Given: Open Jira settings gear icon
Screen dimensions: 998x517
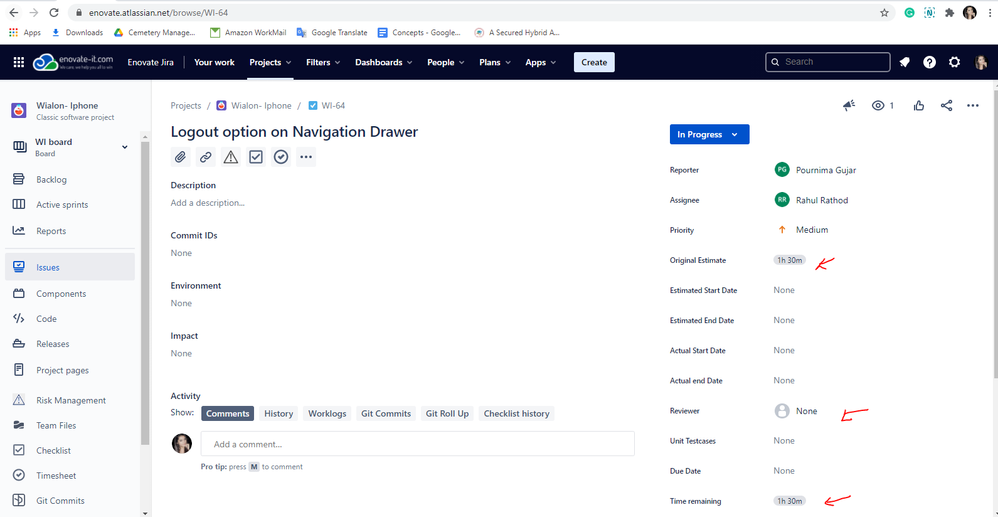Looking at the screenshot, I should pos(954,62).
